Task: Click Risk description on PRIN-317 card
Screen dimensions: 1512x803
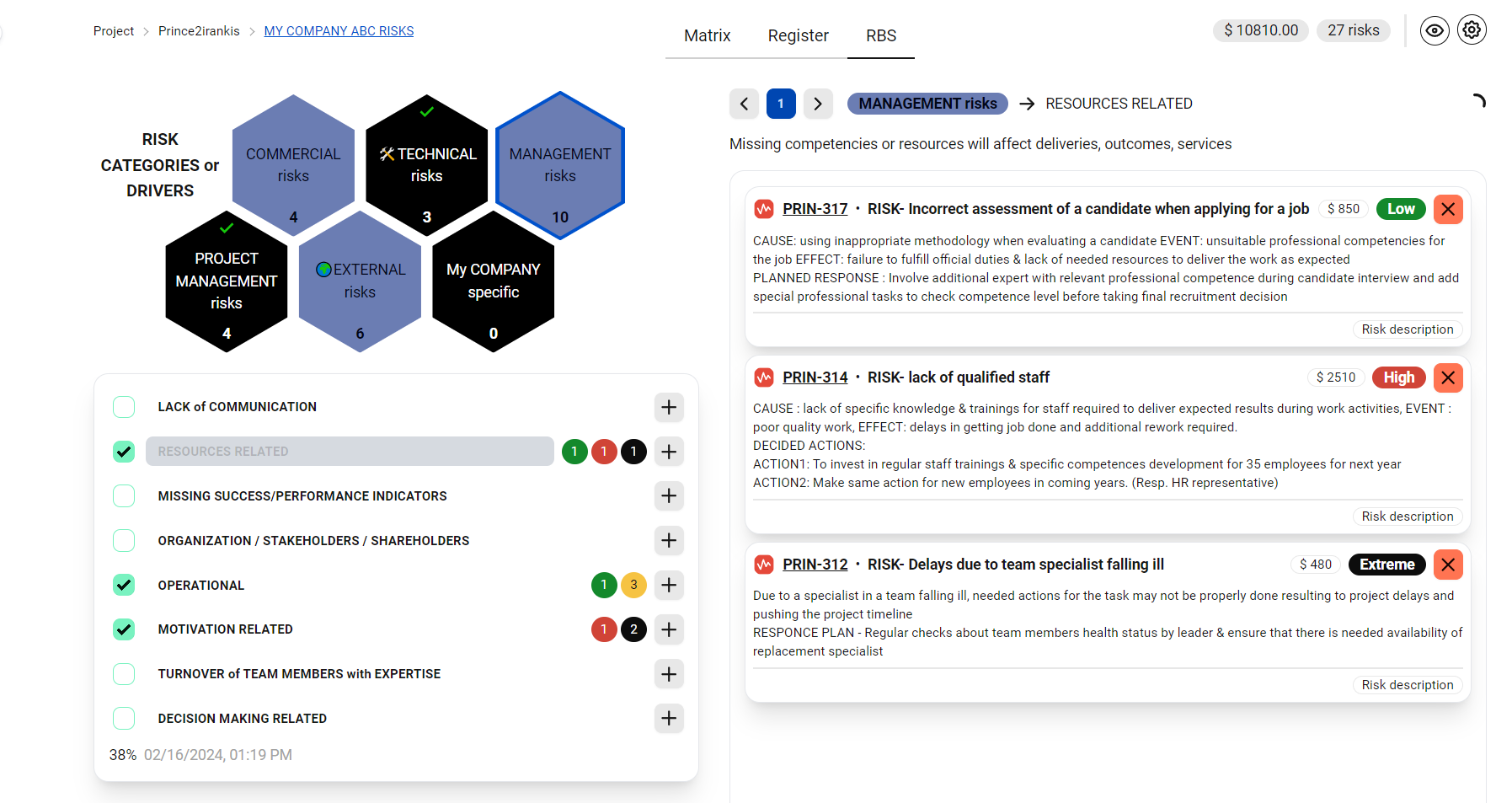Action: tap(1408, 329)
